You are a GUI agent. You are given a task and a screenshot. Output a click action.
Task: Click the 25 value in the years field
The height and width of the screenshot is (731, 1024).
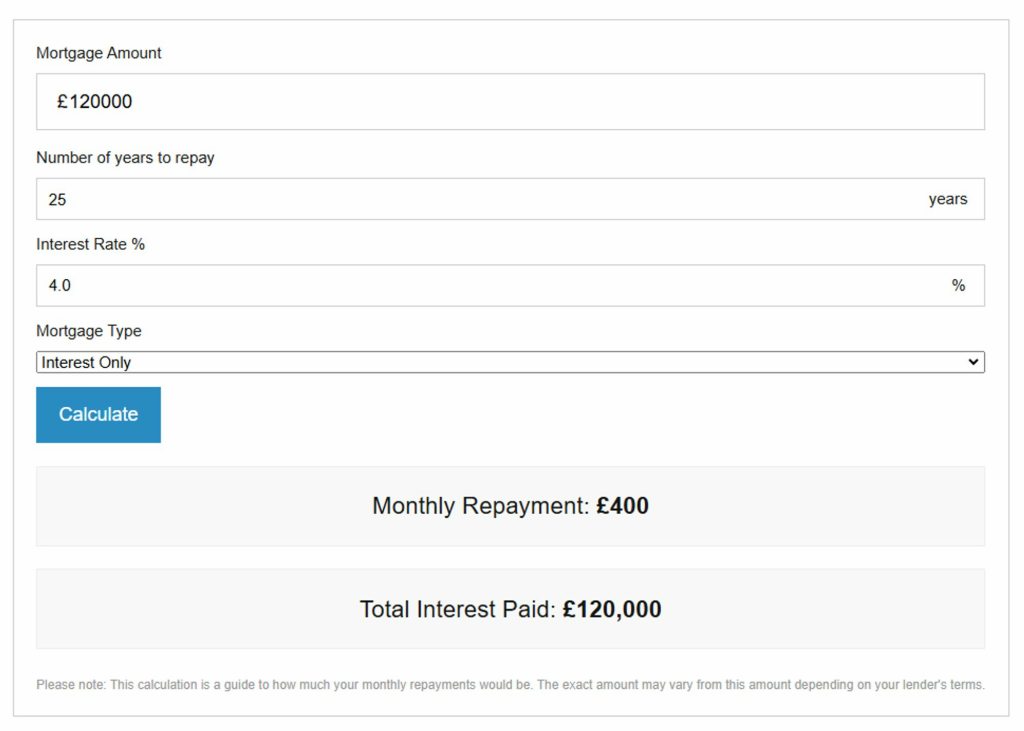[x=57, y=199]
